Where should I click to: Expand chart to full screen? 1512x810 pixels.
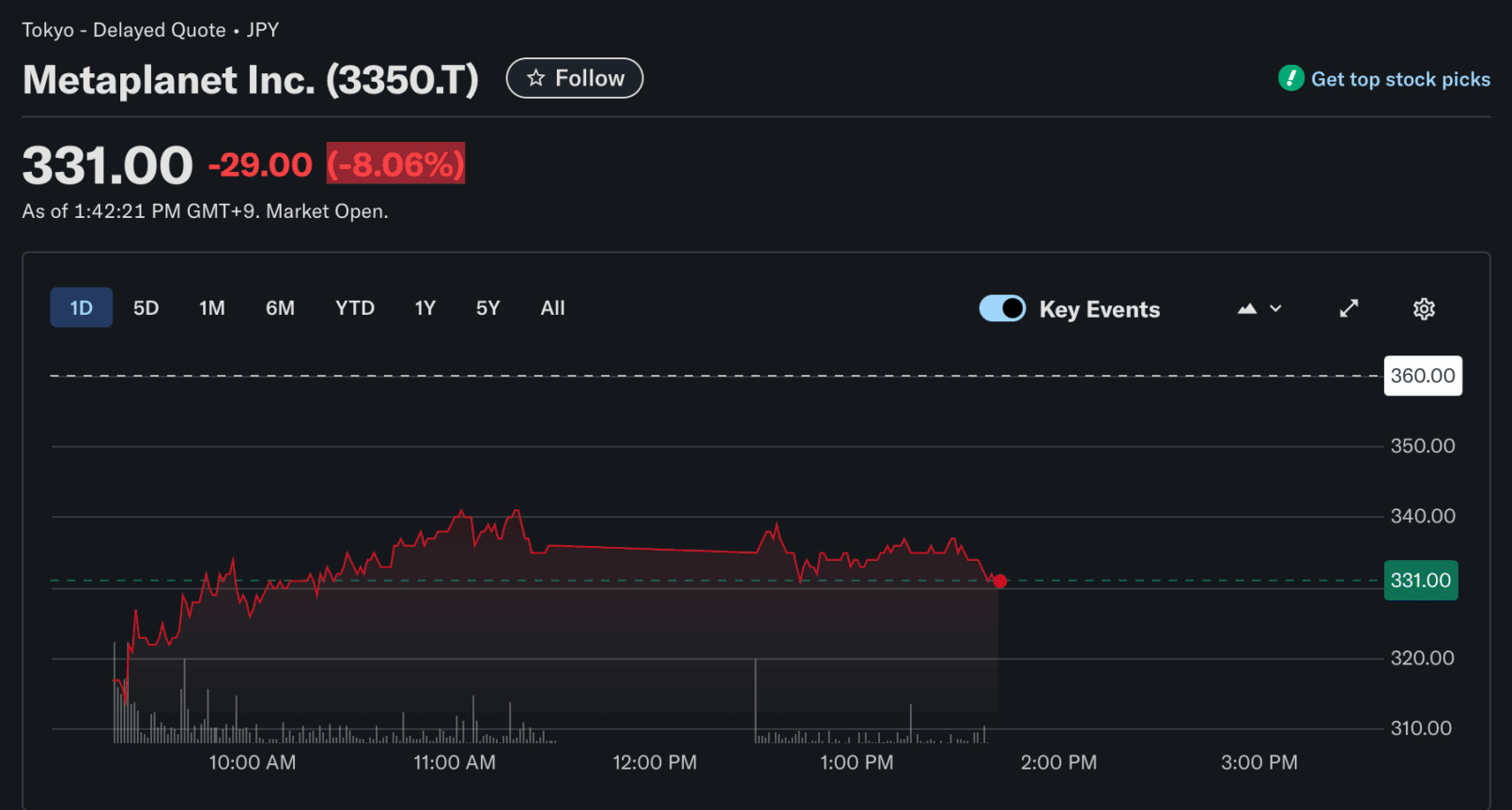(x=1349, y=308)
